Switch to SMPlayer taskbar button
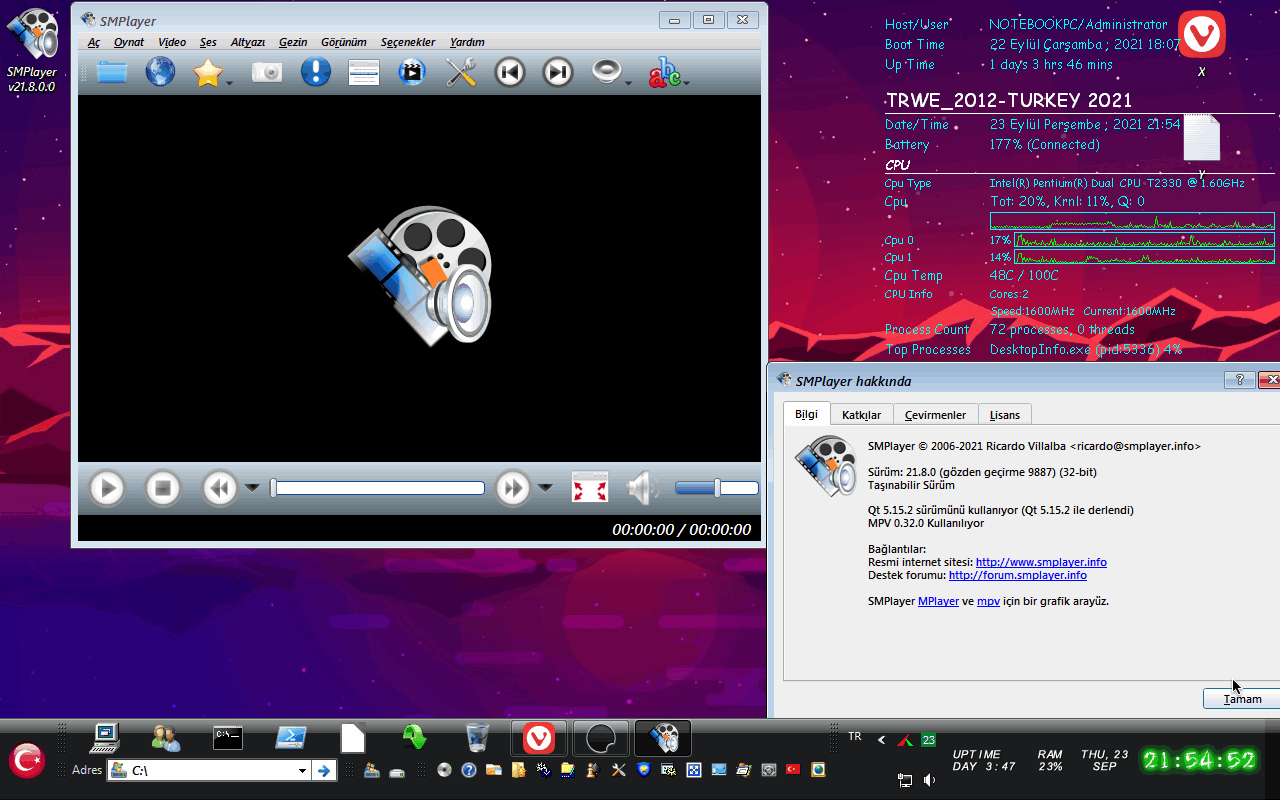This screenshot has height=800, width=1280. pyautogui.click(x=663, y=738)
